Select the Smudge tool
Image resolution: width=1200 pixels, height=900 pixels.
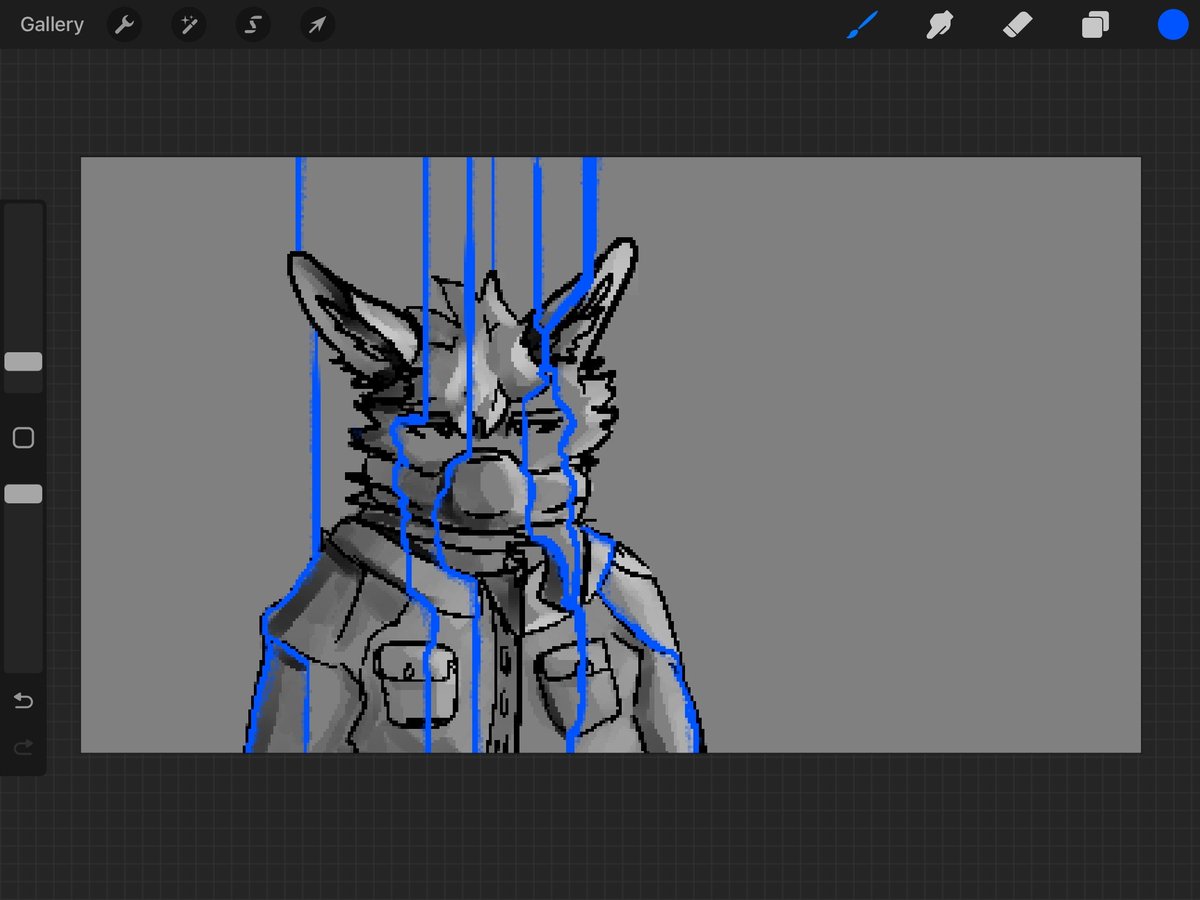(939, 25)
